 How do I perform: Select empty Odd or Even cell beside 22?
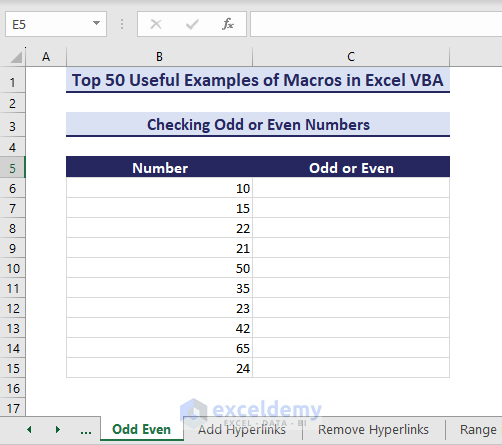351,228
